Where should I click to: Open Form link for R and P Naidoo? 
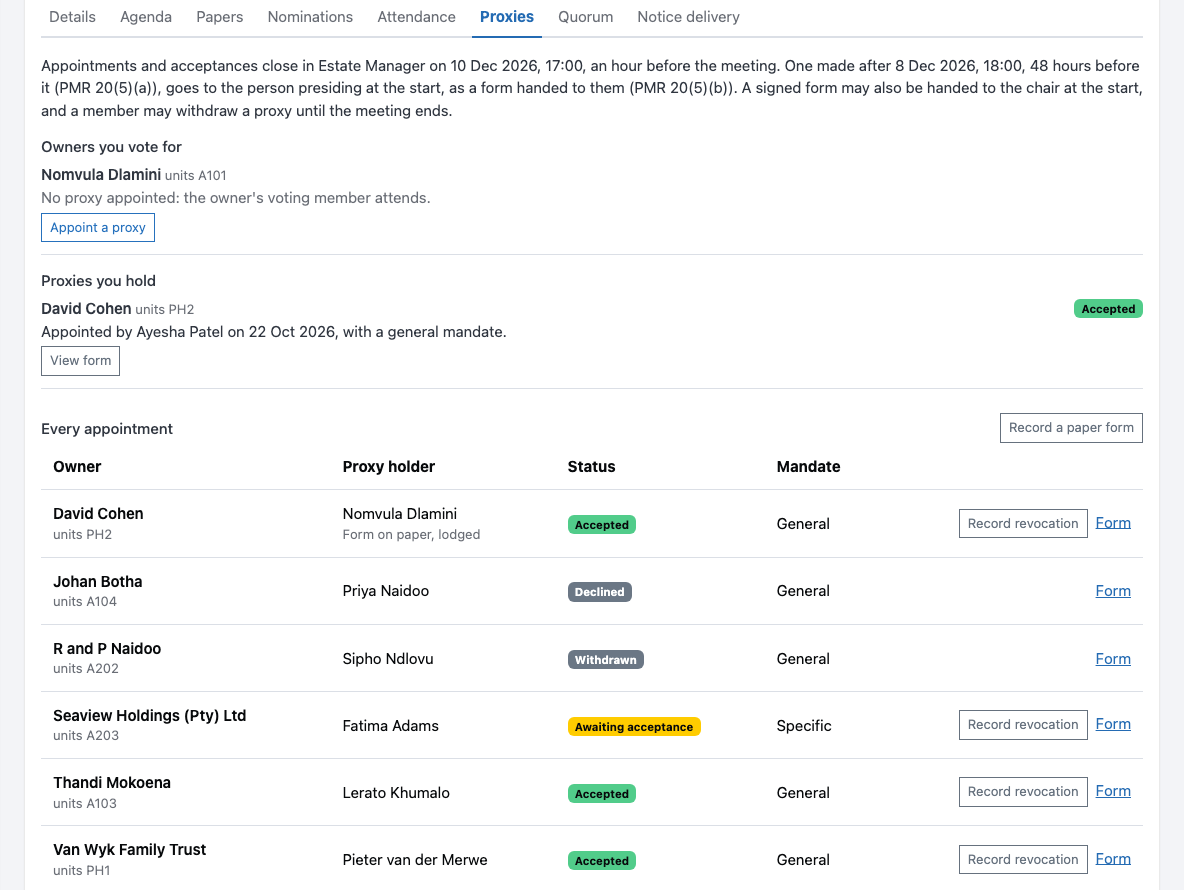click(x=1113, y=659)
